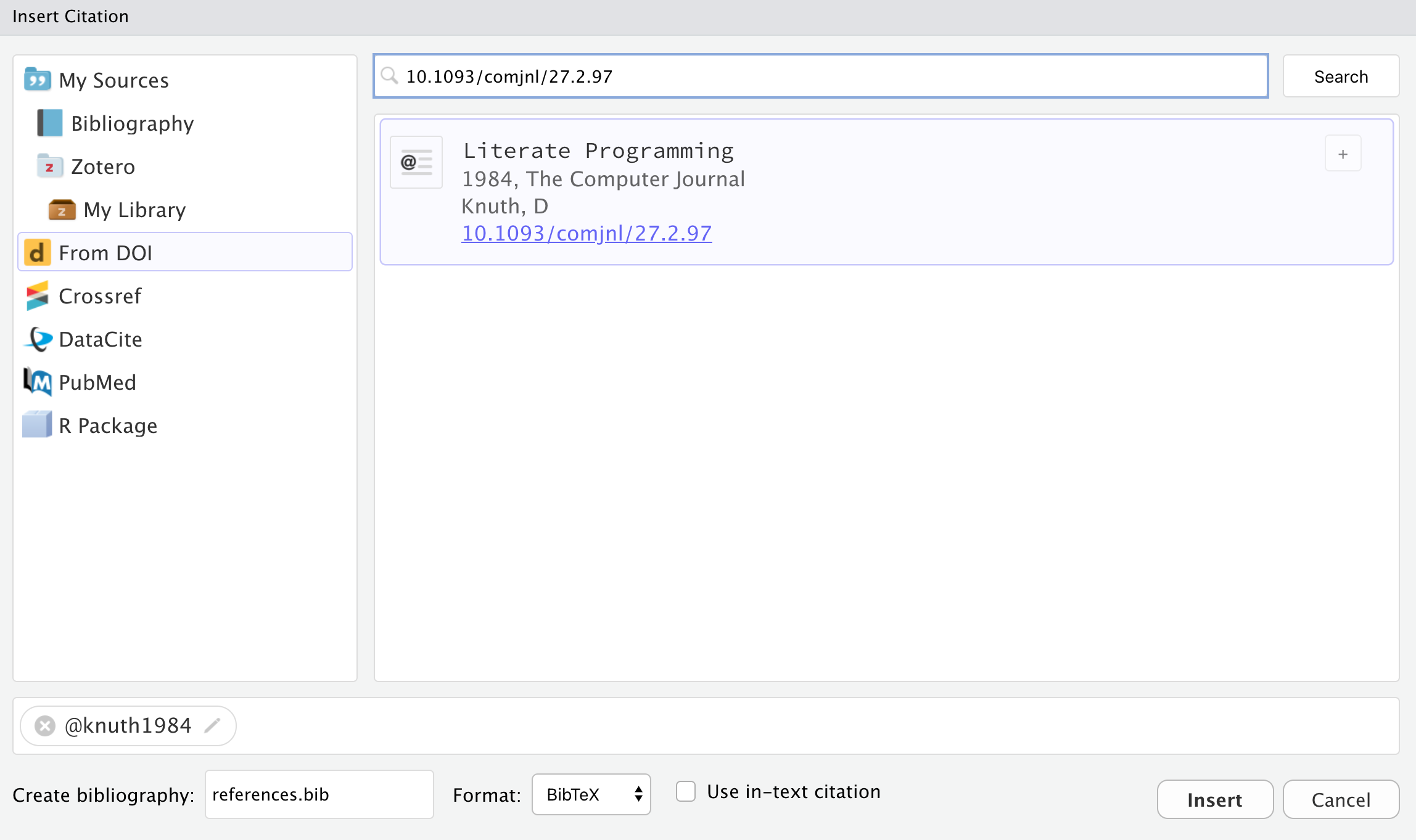Open the Zotero source
1416x840 pixels.
pyautogui.click(x=102, y=166)
